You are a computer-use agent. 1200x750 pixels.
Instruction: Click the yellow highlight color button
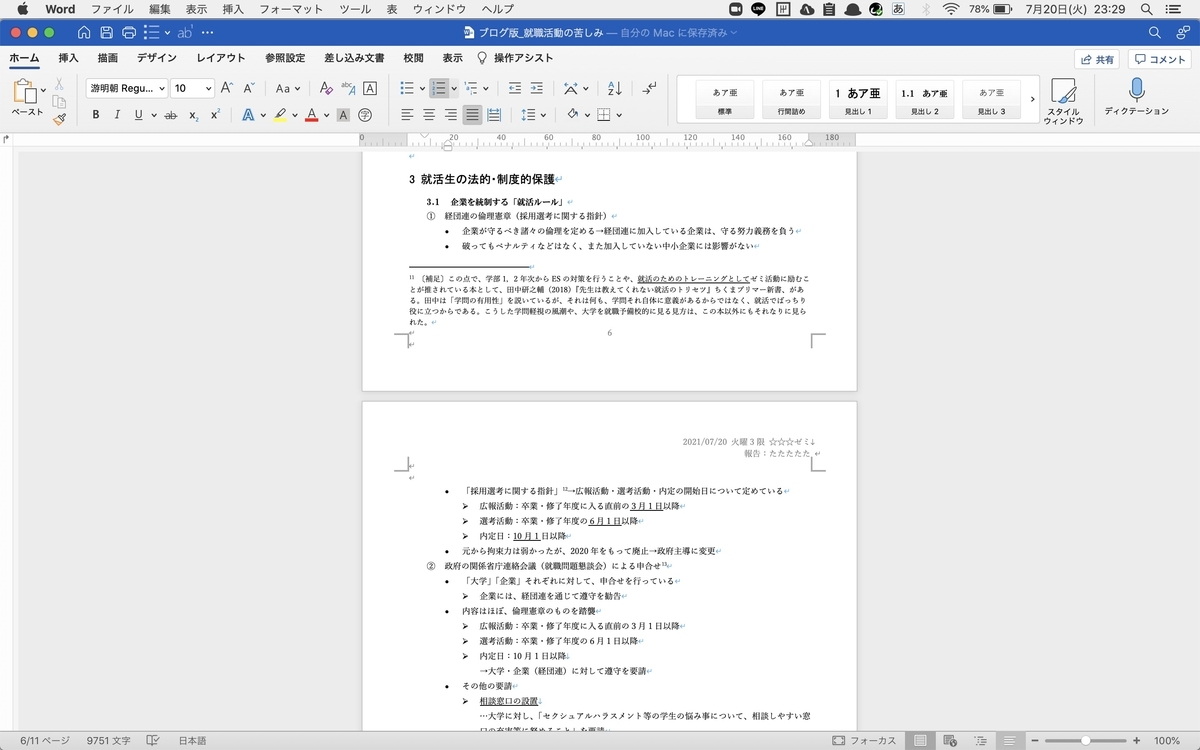[279, 115]
